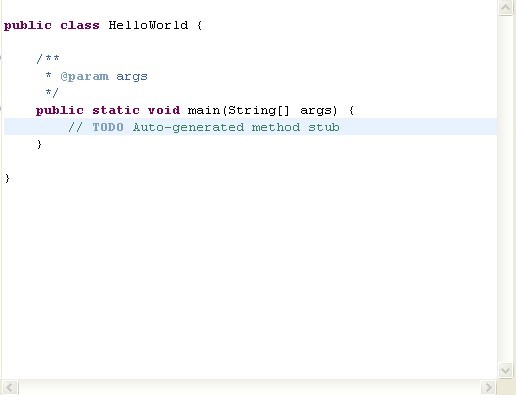Click the horizontal scrollbar track

click(250, 387)
